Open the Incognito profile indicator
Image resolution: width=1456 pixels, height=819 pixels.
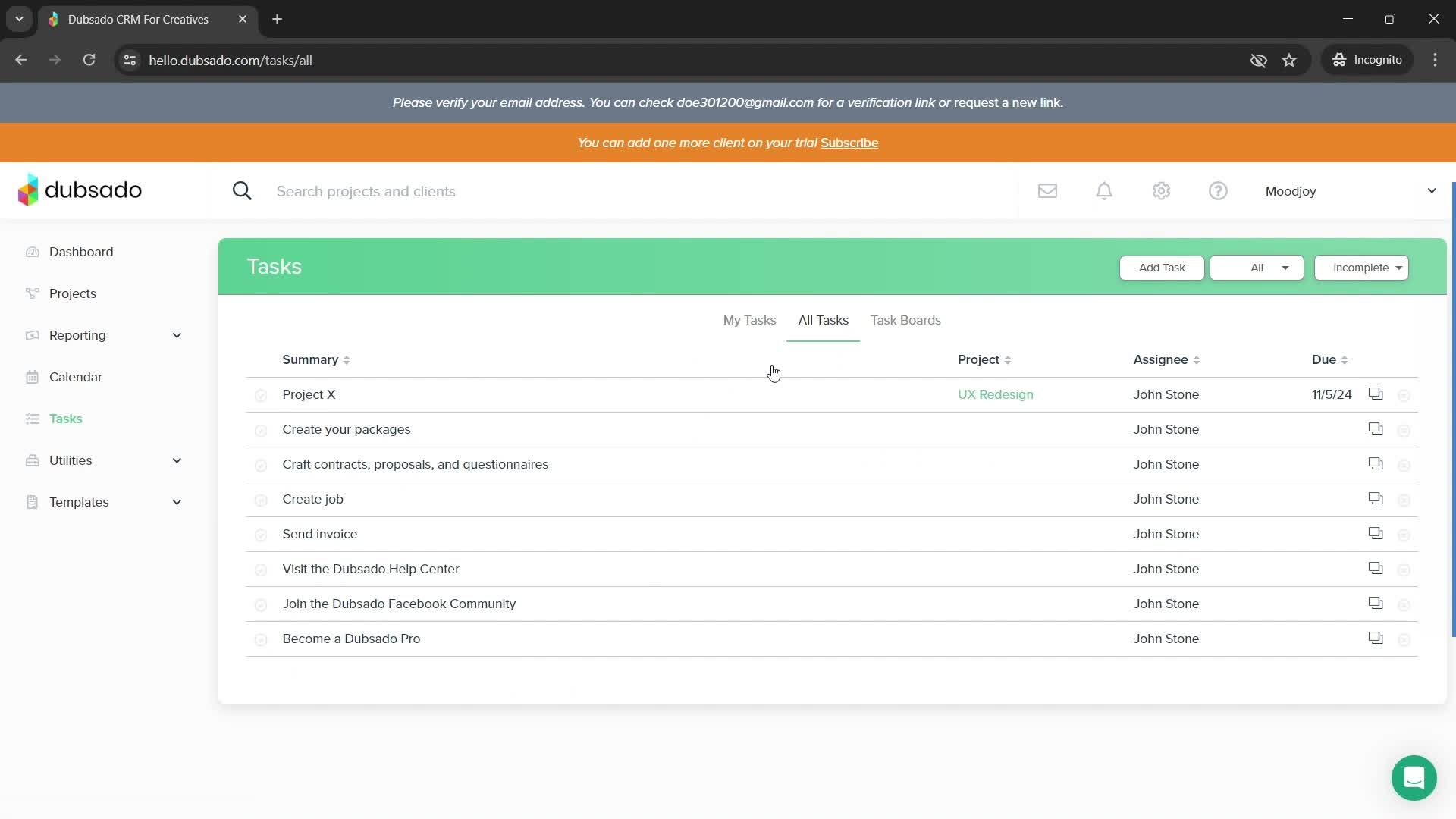(1367, 60)
